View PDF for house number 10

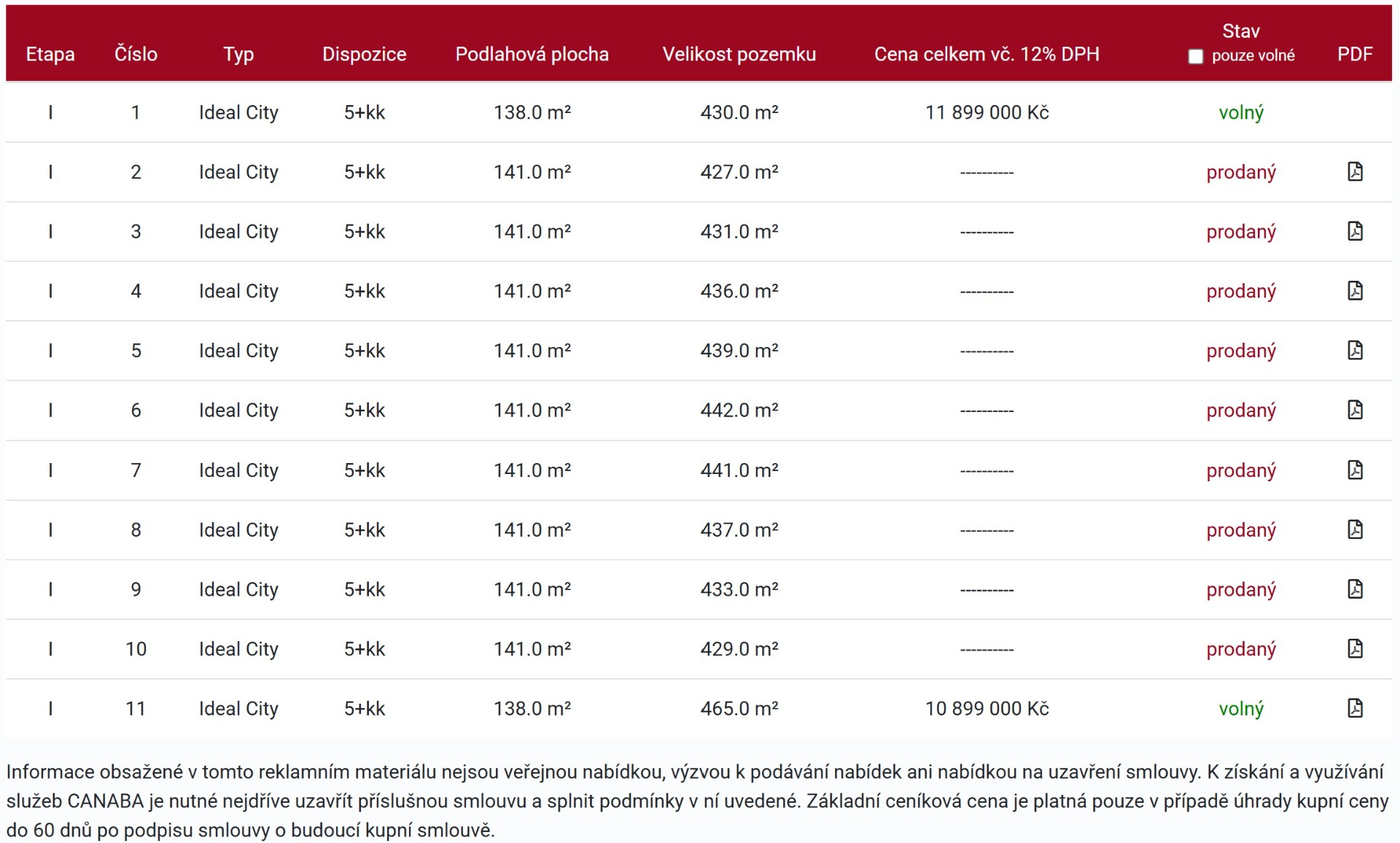tap(1355, 648)
